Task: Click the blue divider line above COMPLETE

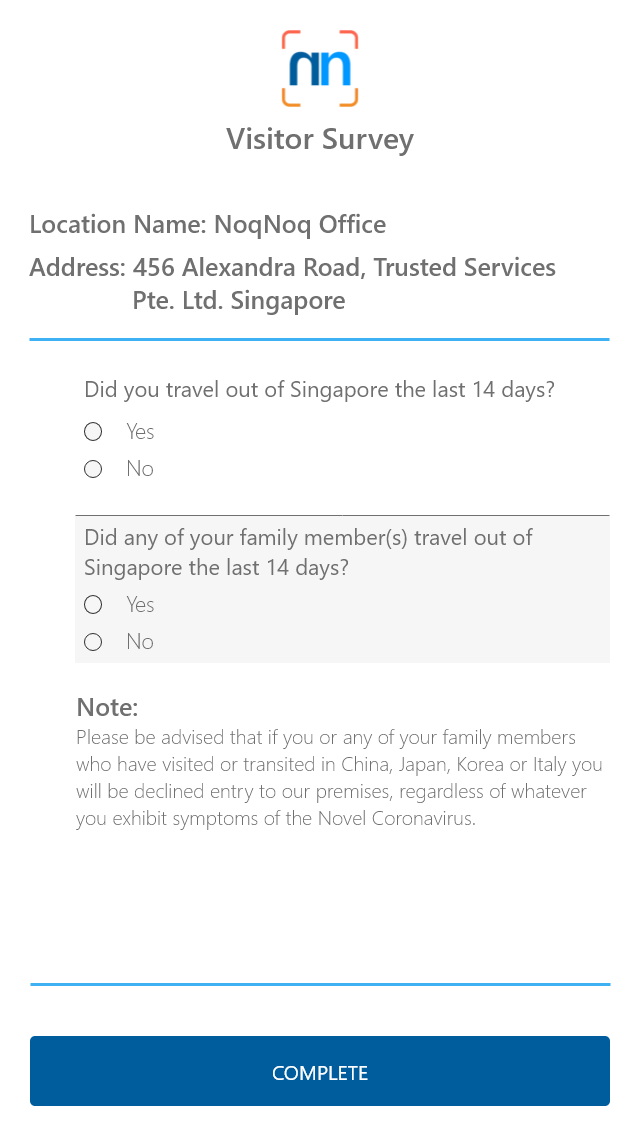Action: click(320, 984)
